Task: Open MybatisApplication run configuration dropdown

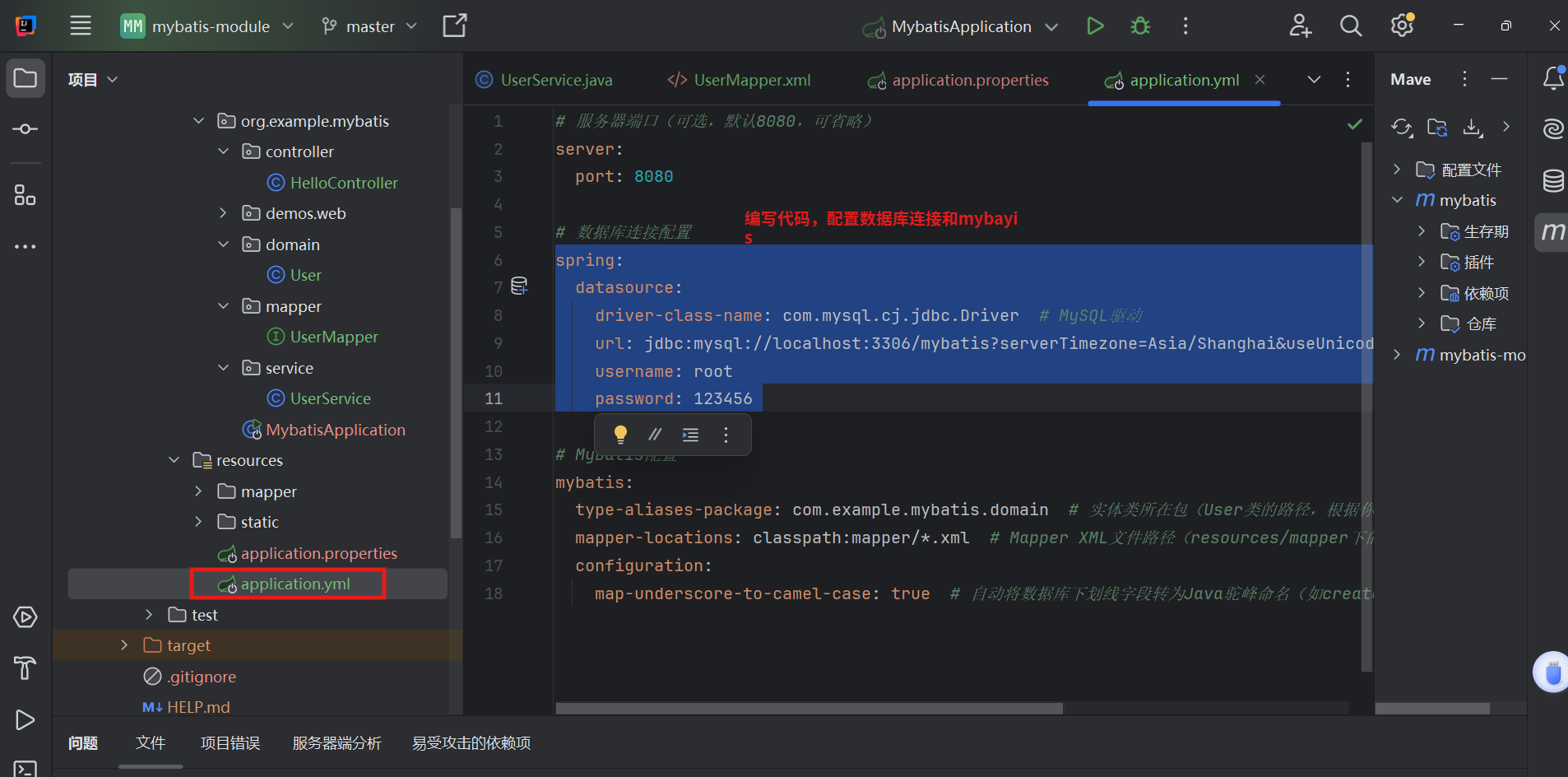Action: [960, 26]
